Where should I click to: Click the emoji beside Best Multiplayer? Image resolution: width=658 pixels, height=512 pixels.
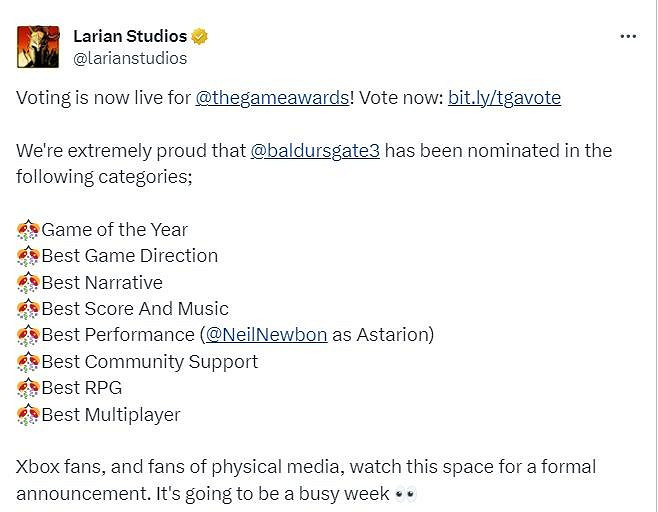pyautogui.click(x=28, y=414)
